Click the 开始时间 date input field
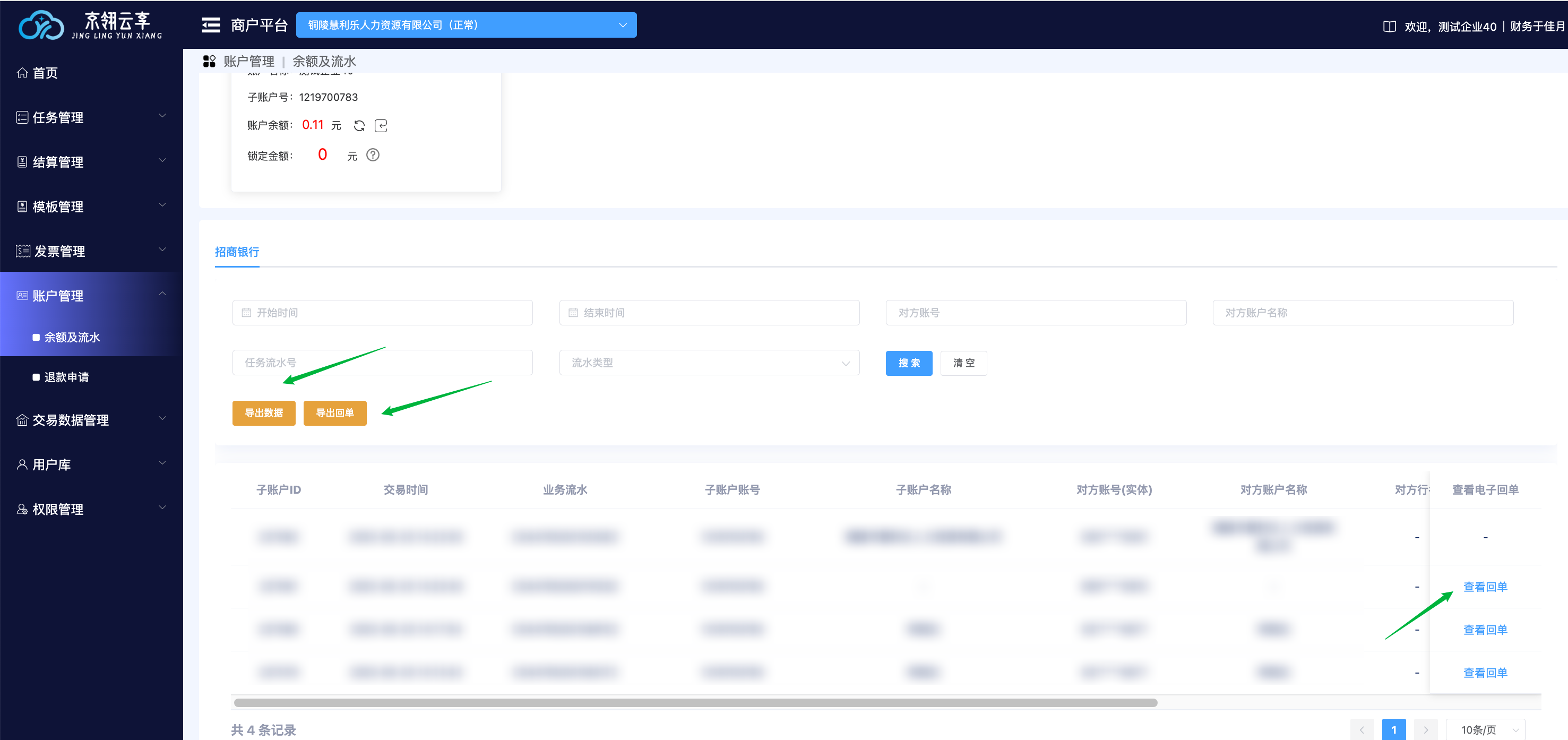The height and width of the screenshot is (740, 1568). [x=382, y=313]
